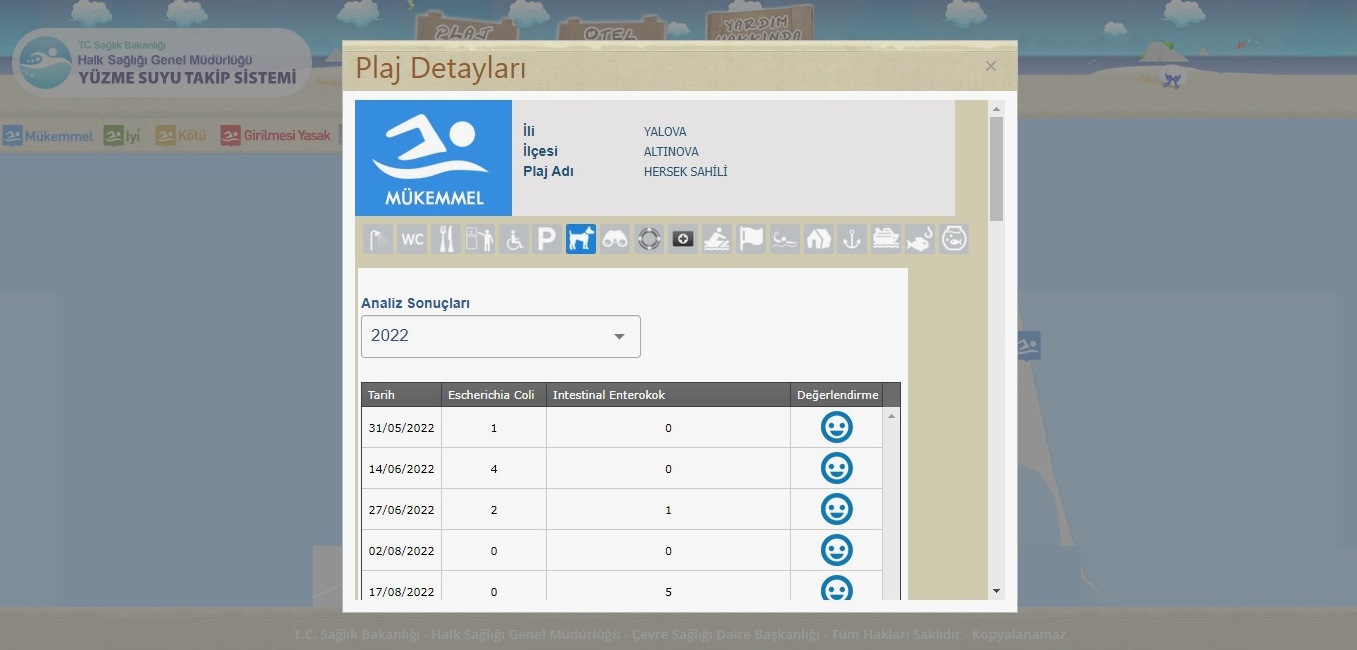The width and height of the screenshot is (1357, 650).
Task: Click the binoculars icon
Action: coord(615,239)
